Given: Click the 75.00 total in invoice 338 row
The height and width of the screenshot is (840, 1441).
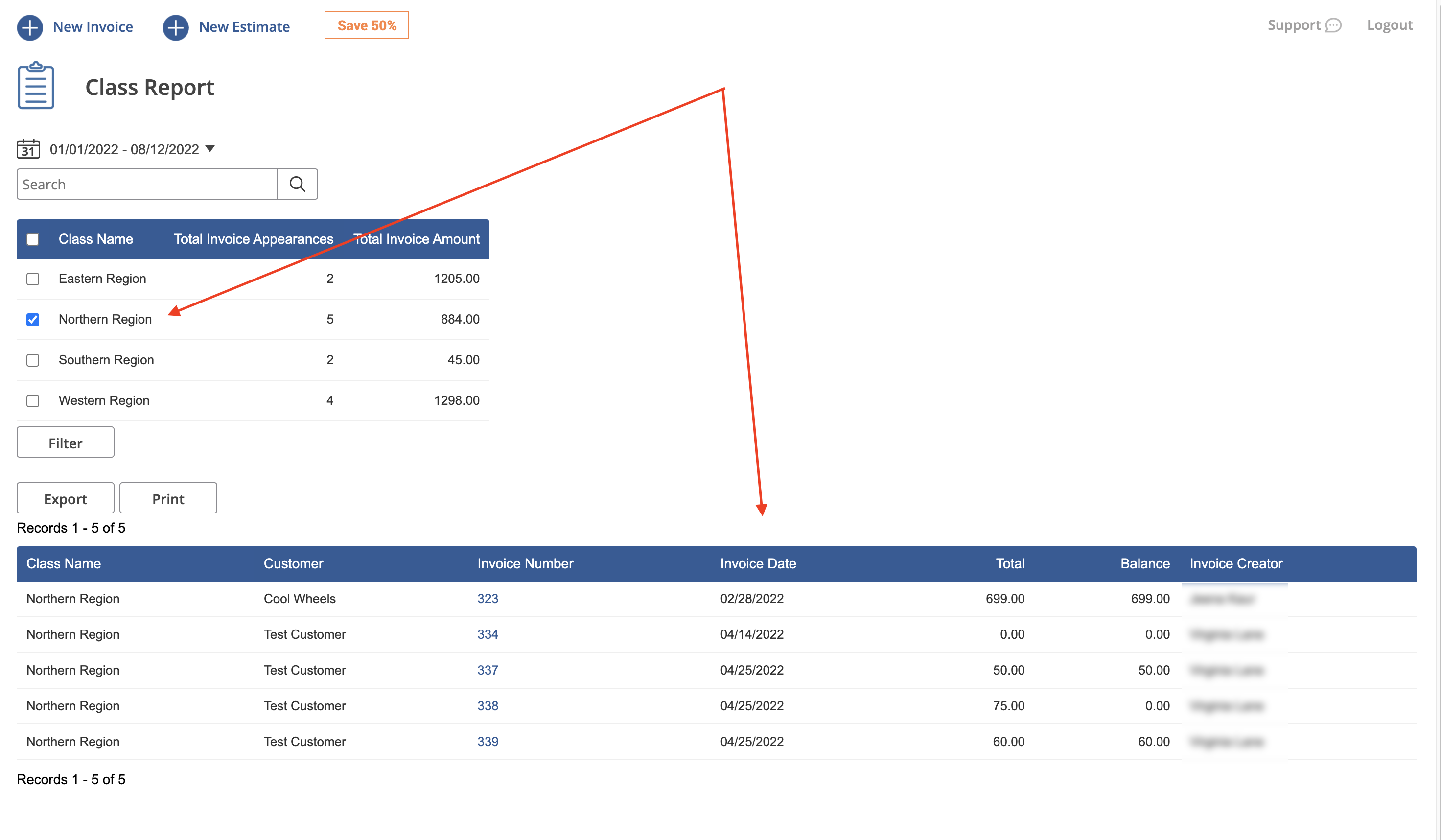Looking at the screenshot, I should tap(1009, 705).
